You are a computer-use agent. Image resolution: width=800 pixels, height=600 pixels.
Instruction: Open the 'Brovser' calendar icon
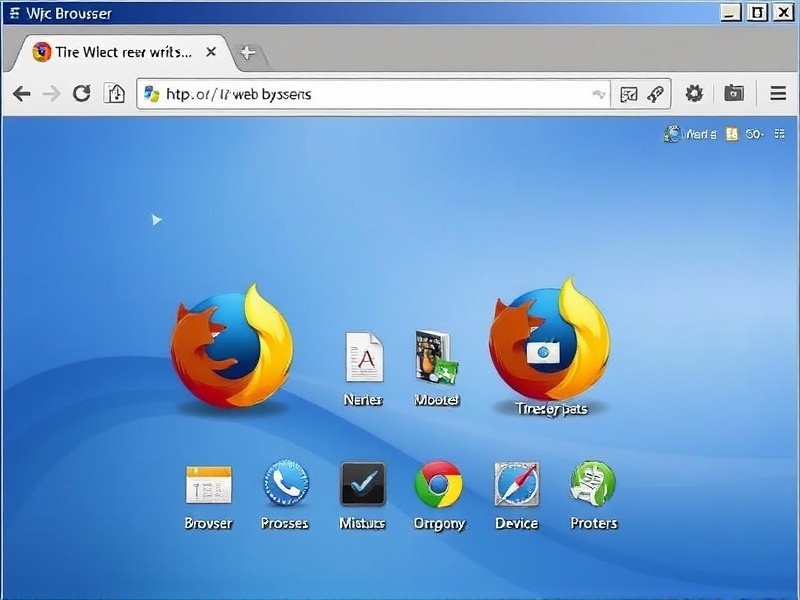pyautogui.click(x=209, y=485)
